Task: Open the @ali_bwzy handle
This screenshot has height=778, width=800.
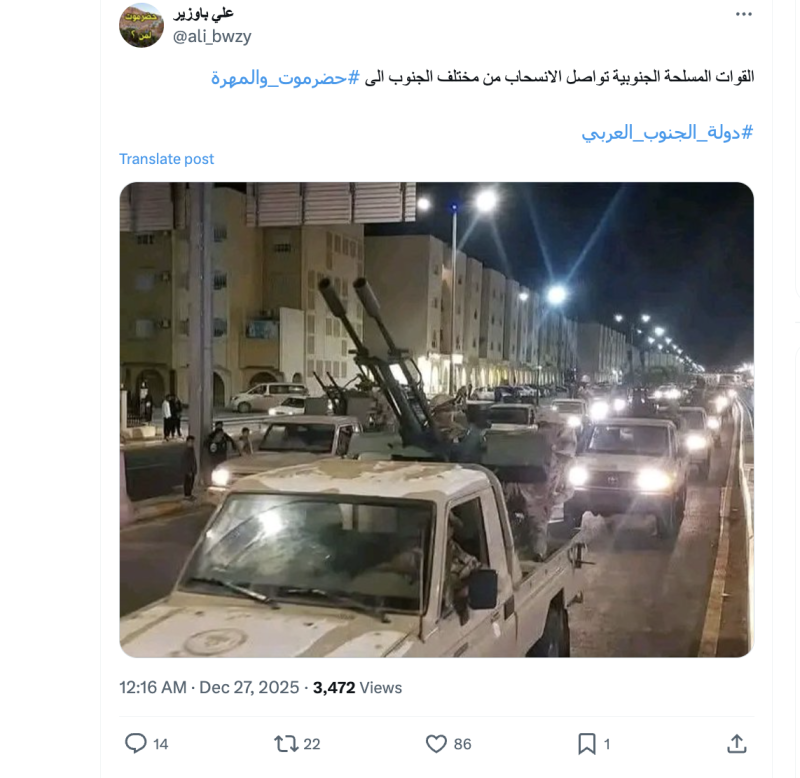Action: click(x=212, y=37)
